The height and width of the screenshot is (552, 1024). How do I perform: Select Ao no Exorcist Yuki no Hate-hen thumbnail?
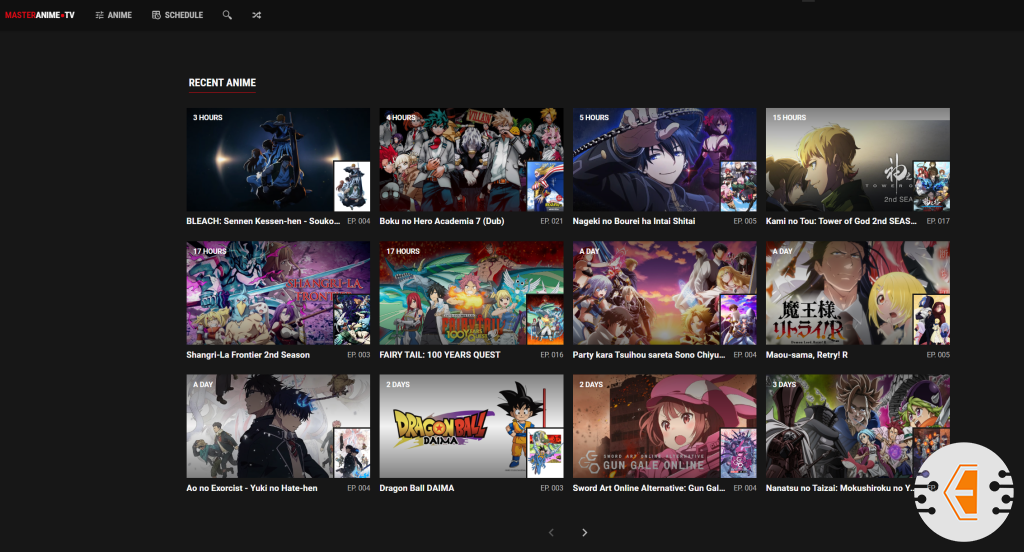coord(278,427)
